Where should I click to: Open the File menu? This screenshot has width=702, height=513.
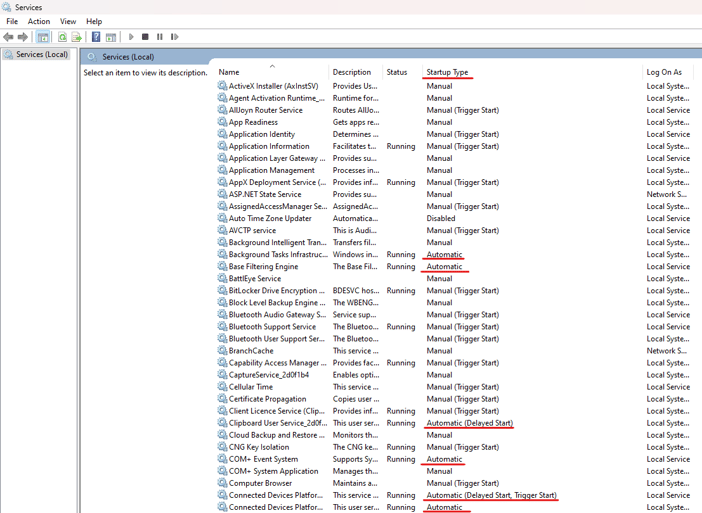point(12,21)
